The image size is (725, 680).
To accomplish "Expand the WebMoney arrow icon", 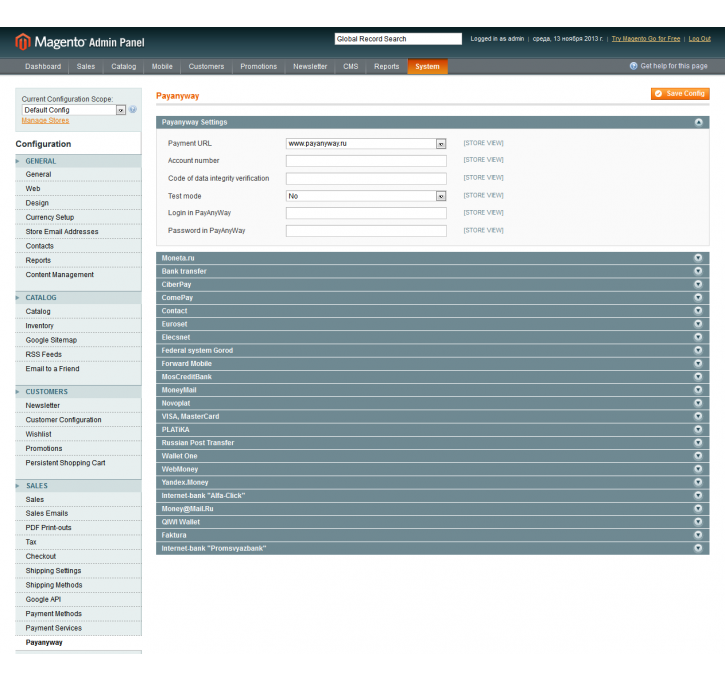I will 698,469.
